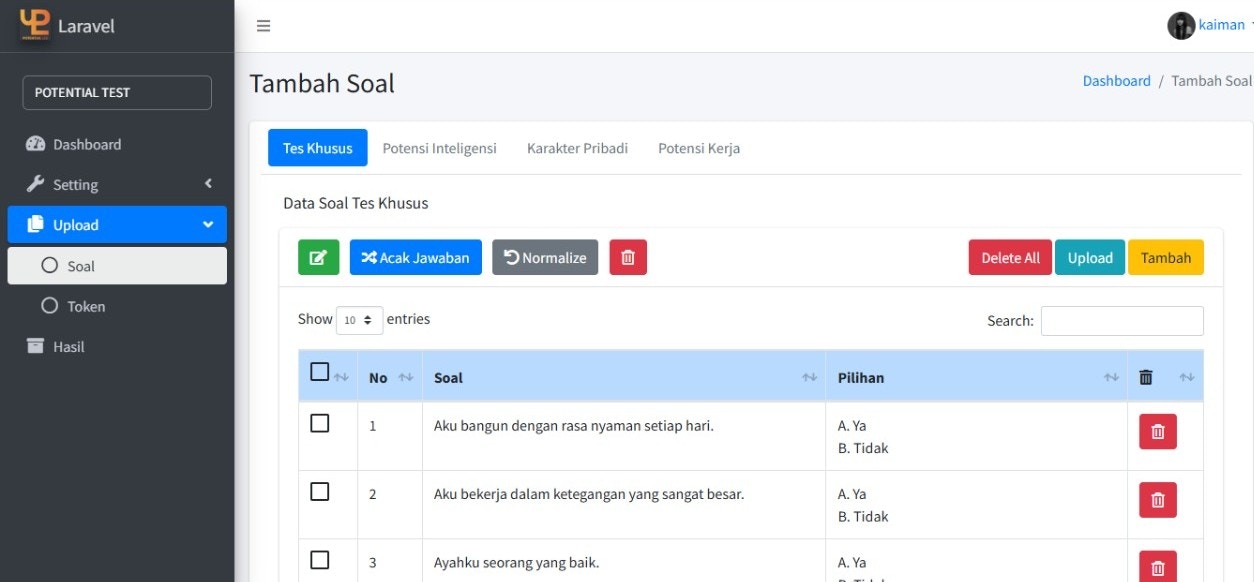This screenshot has height=582, width=1254.
Task: Open Dashboard from the sidebar
Action: (x=87, y=144)
